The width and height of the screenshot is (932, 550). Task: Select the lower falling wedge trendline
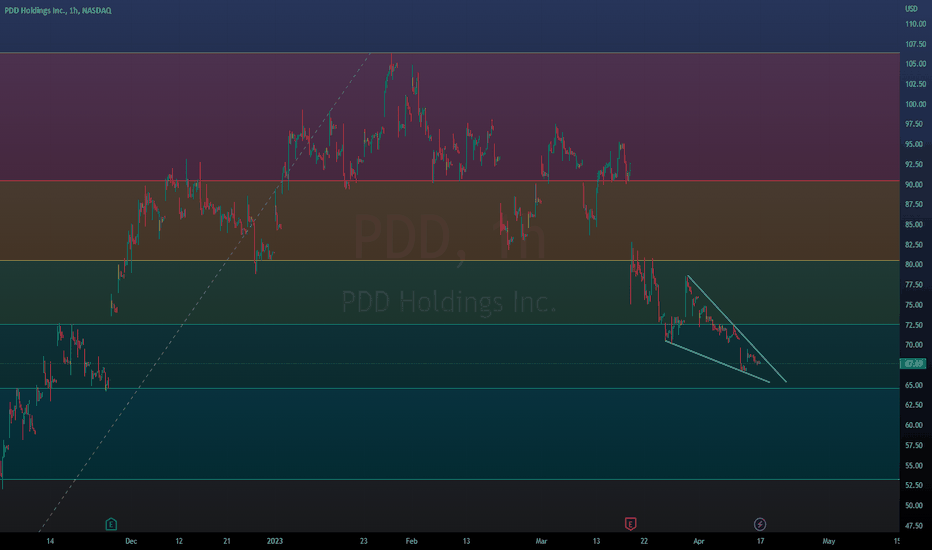717,362
